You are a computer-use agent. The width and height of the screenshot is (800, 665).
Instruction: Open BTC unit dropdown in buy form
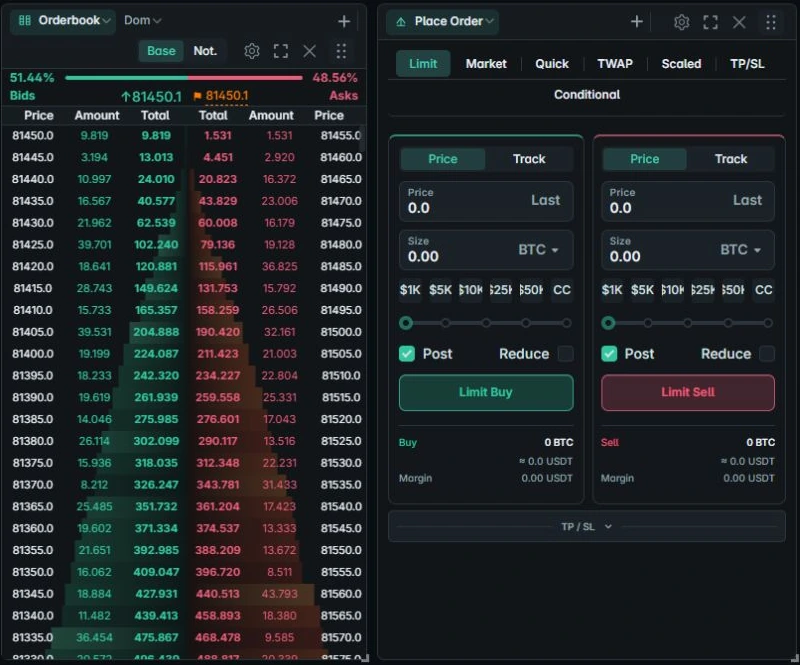click(x=538, y=250)
